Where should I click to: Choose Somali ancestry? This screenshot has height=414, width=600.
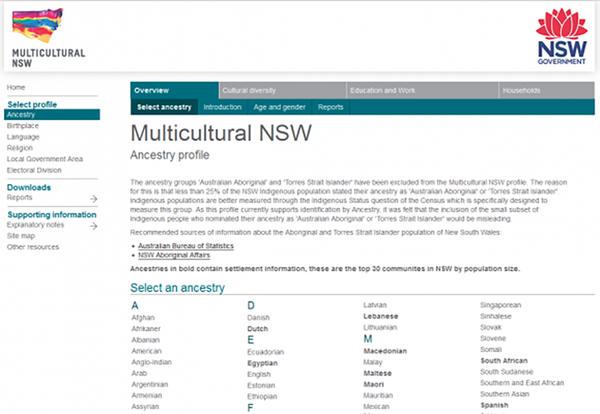pos(491,349)
